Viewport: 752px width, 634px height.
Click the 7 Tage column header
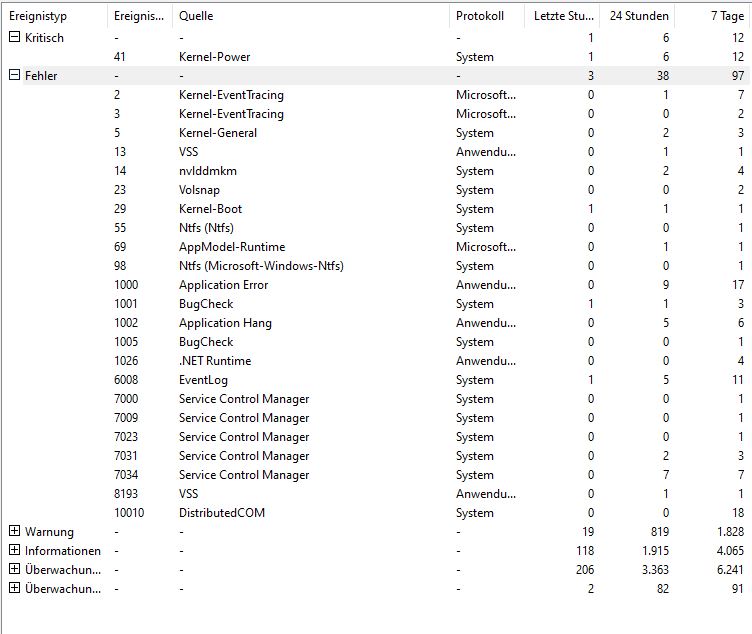712,16
